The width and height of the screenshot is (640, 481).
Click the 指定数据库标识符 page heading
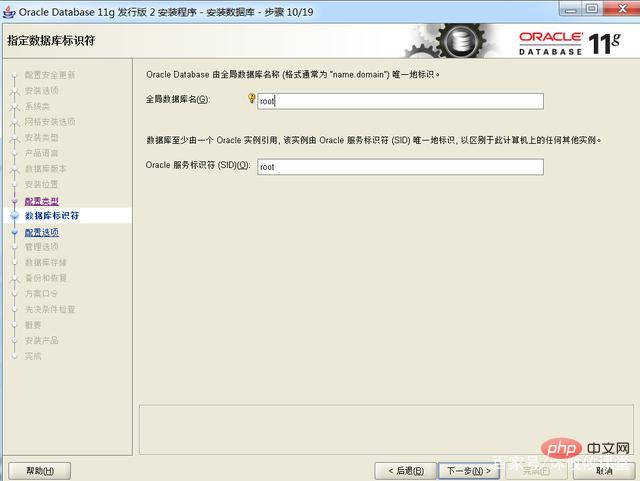click(x=51, y=40)
